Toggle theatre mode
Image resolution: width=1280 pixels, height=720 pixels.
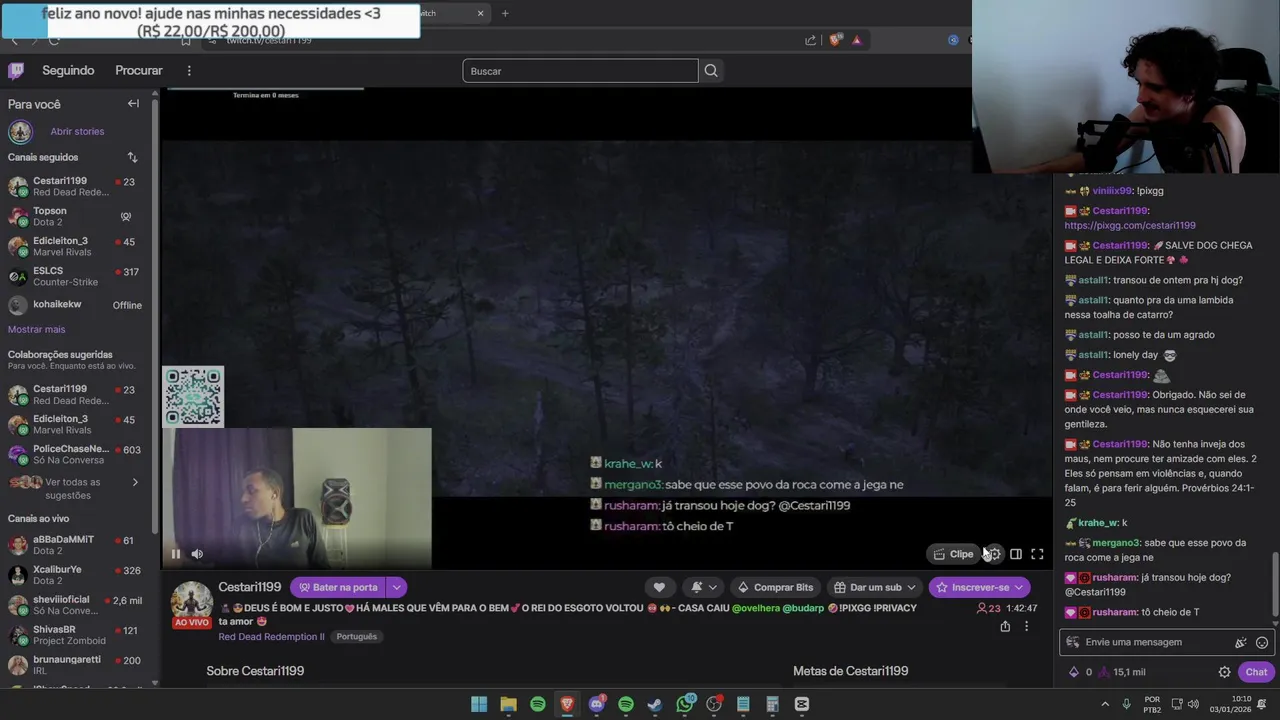1016,554
